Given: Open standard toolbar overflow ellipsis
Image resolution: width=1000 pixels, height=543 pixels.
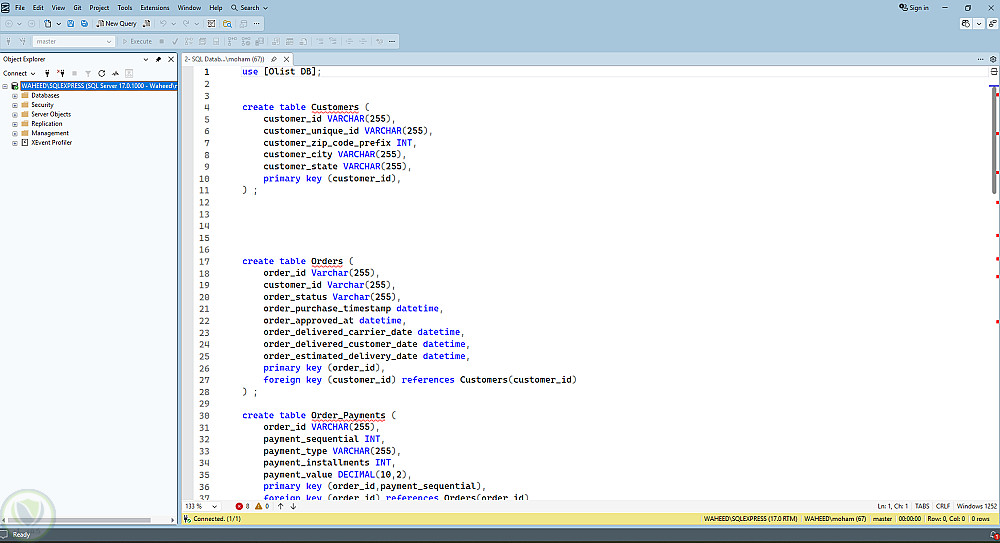Looking at the screenshot, I should (256, 24).
